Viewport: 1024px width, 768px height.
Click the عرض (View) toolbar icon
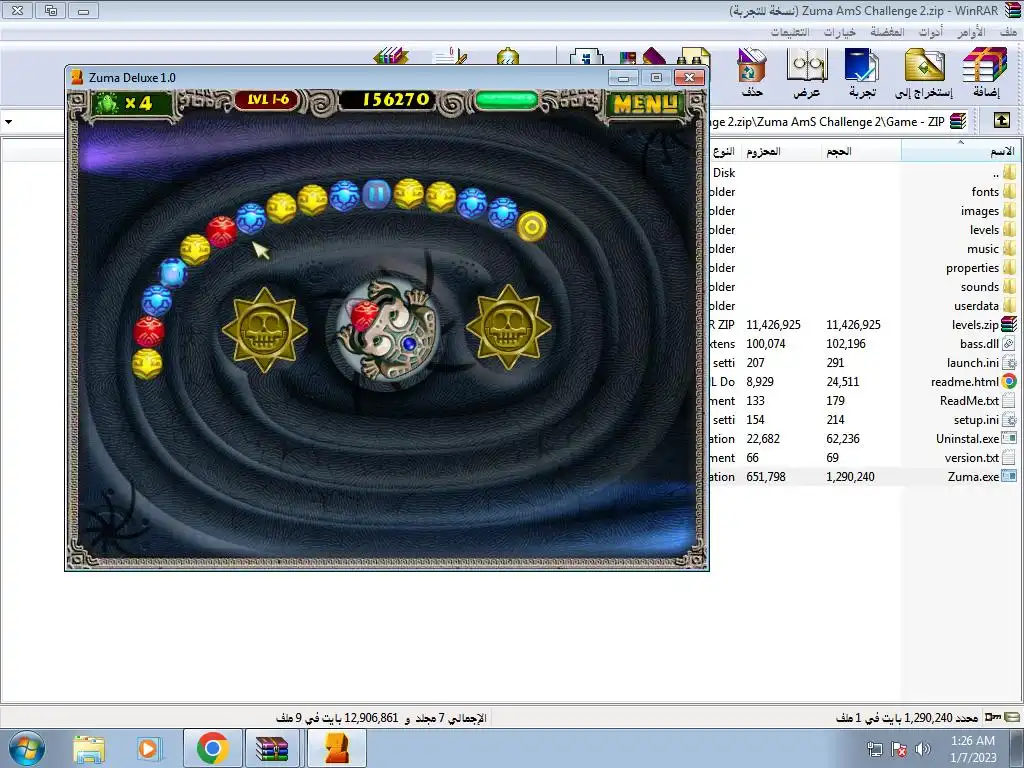click(x=807, y=72)
